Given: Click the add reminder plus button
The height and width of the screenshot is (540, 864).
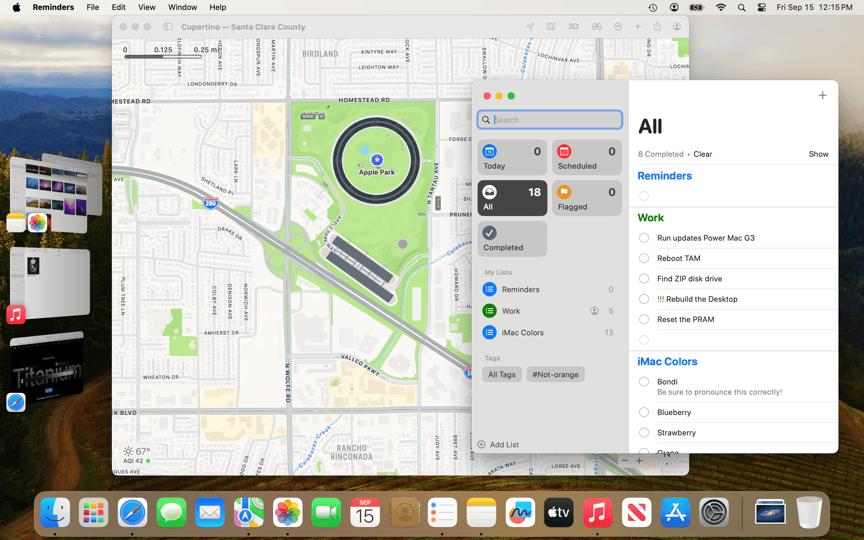Looking at the screenshot, I should 822,95.
